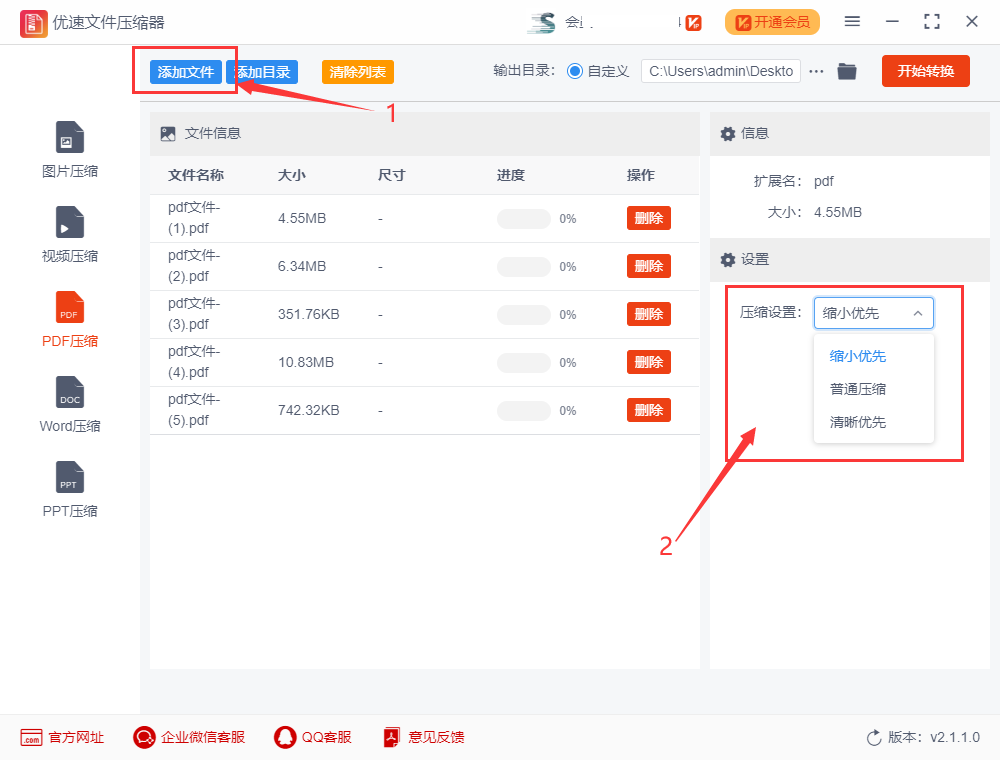This screenshot has width=1000, height=760.
Task: Open the PPT压缩 sidebar section
Action: click(70, 489)
